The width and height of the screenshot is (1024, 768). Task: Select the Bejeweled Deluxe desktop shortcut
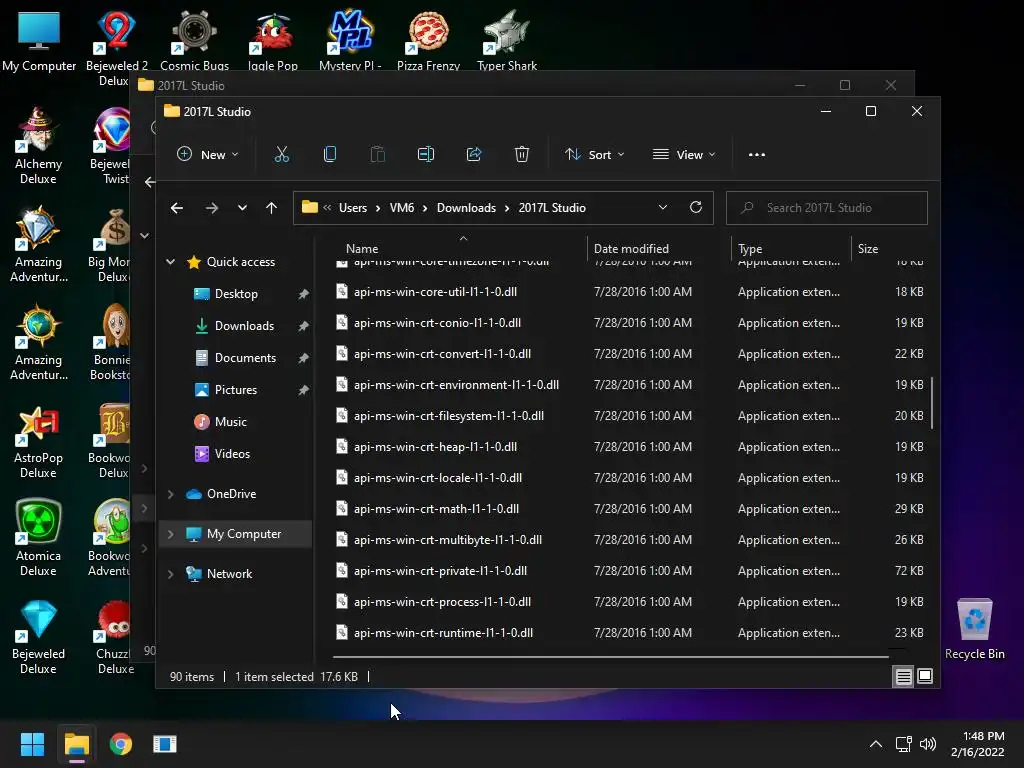(39, 637)
